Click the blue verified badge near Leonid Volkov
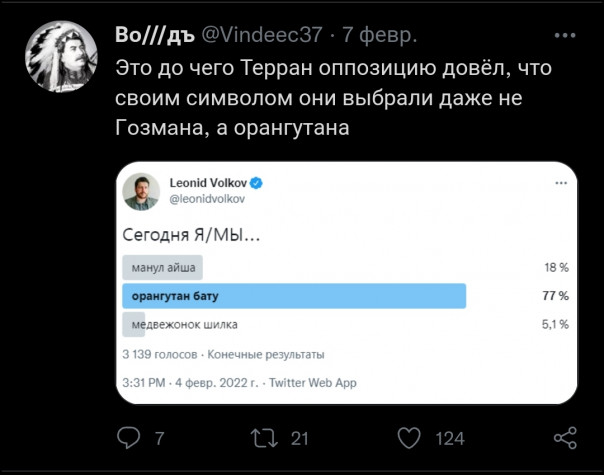Viewport: 604px width, 475px height. pyautogui.click(x=256, y=183)
